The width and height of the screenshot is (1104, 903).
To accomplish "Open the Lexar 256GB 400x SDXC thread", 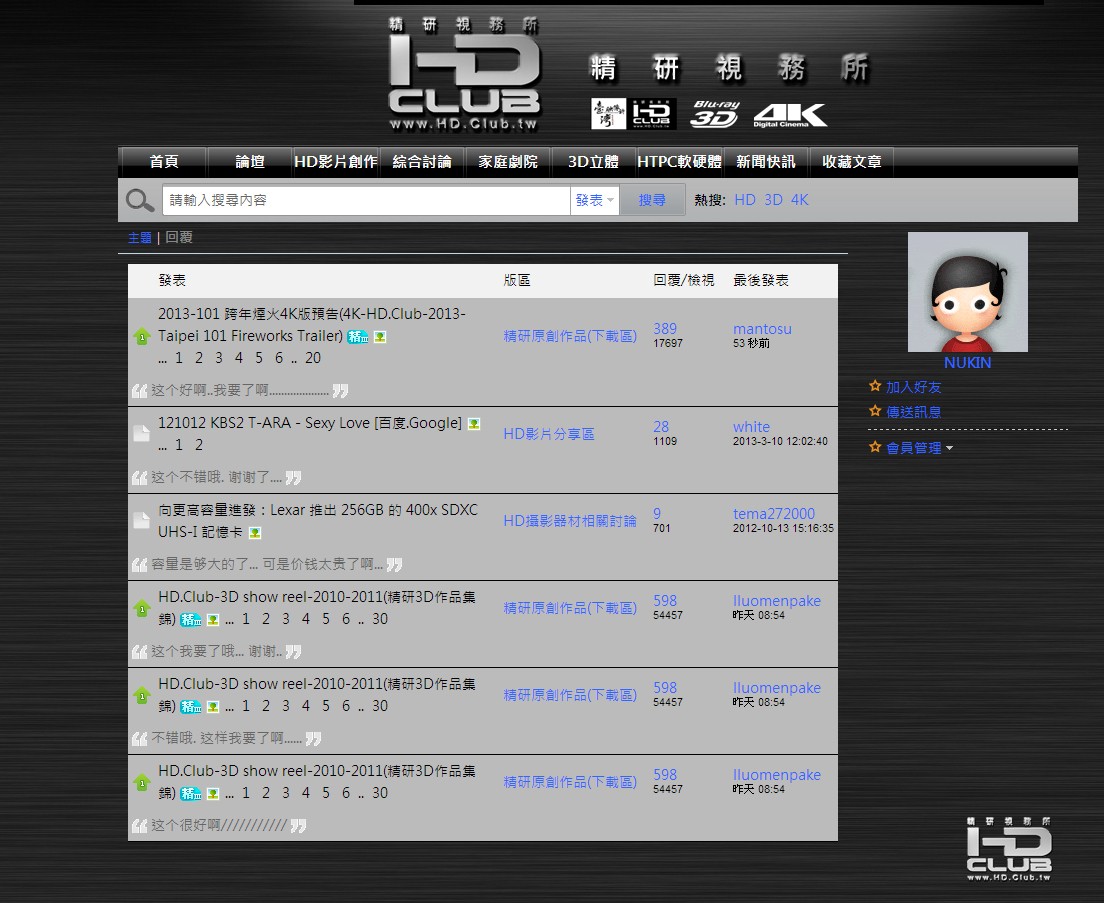I will pos(318,521).
